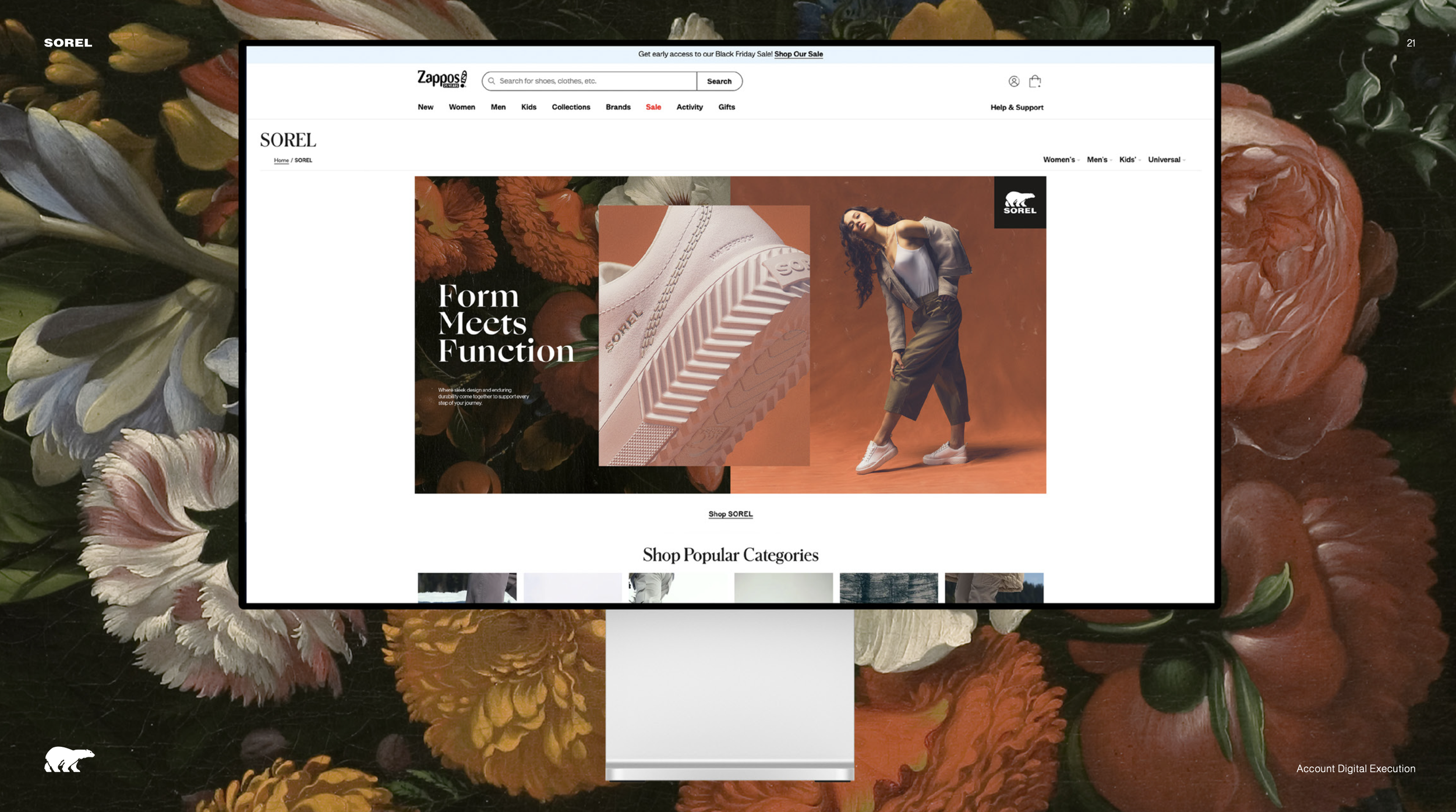Open the Activity navigation menu
This screenshot has width=1456, height=812.
click(690, 107)
